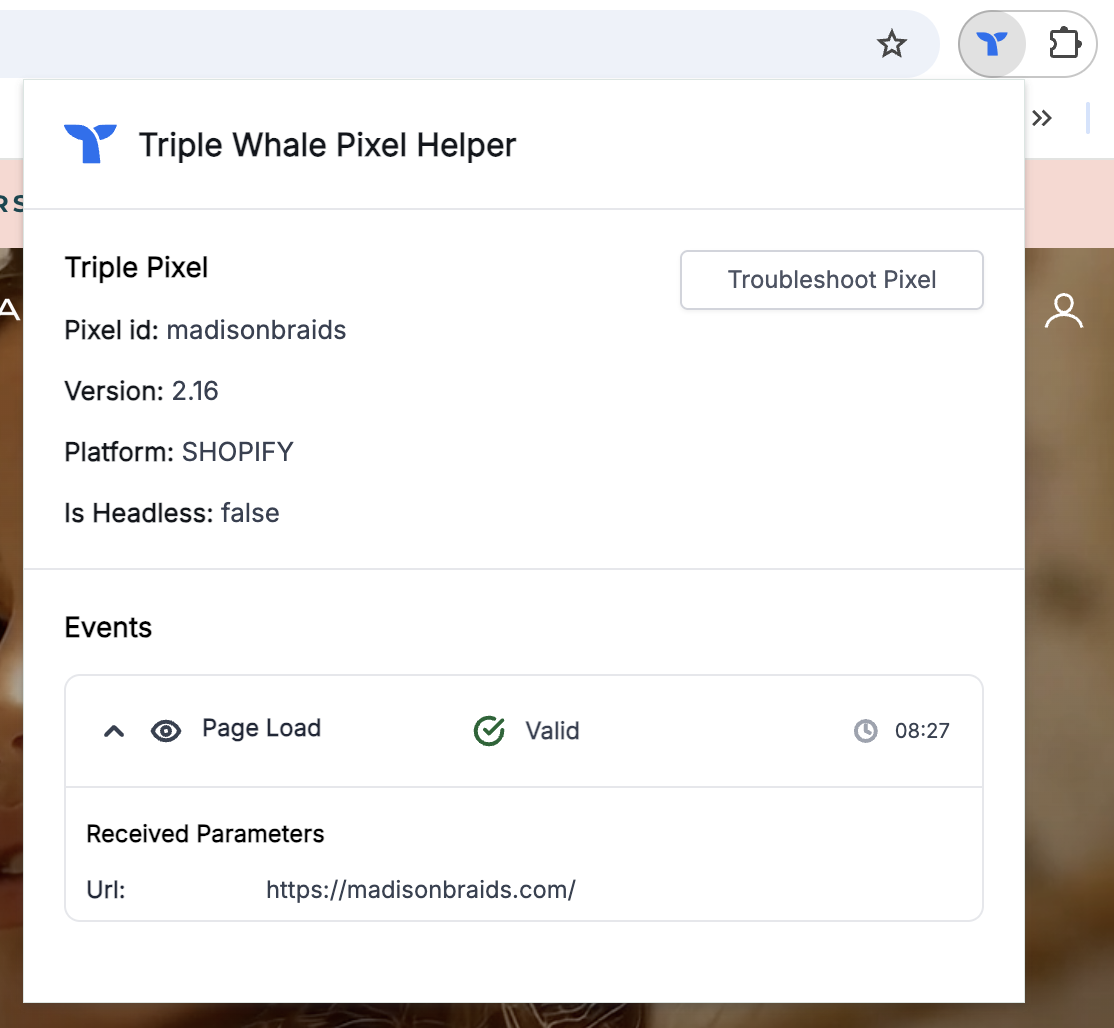The height and width of the screenshot is (1028, 1114).
Task: Open the Triple Whale extension icon in toolbar
Action: [992, 44]
